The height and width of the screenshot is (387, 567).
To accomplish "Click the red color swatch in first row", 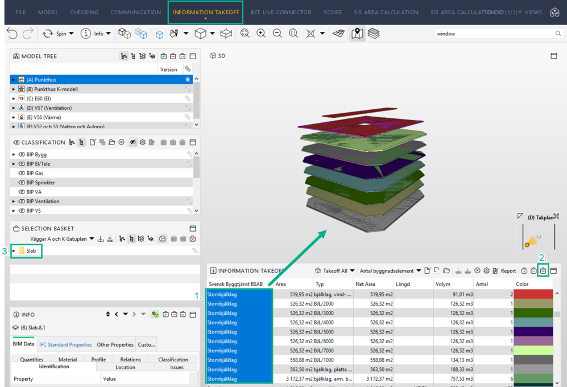I will [x=533, y=294].
